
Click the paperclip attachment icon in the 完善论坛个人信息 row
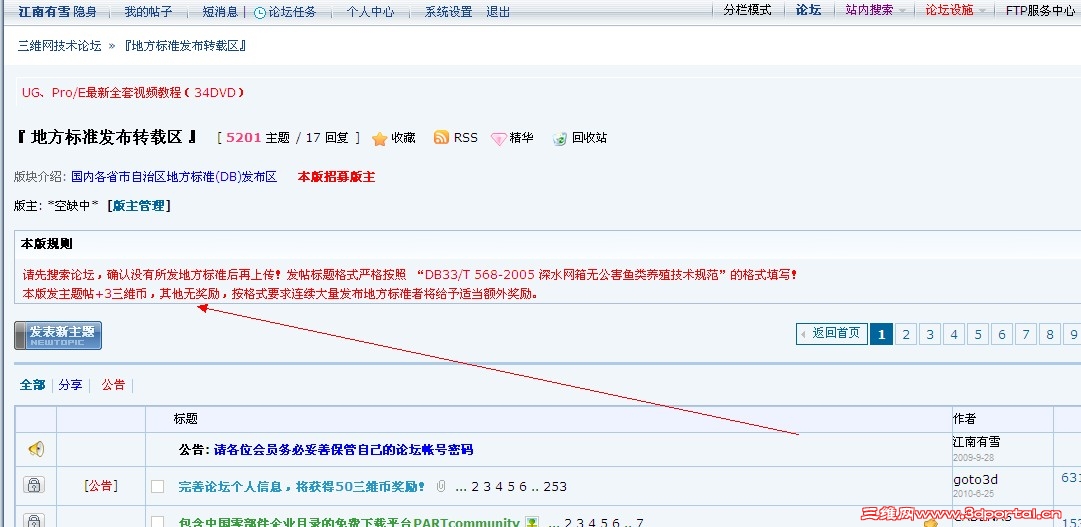click(441, 486)
